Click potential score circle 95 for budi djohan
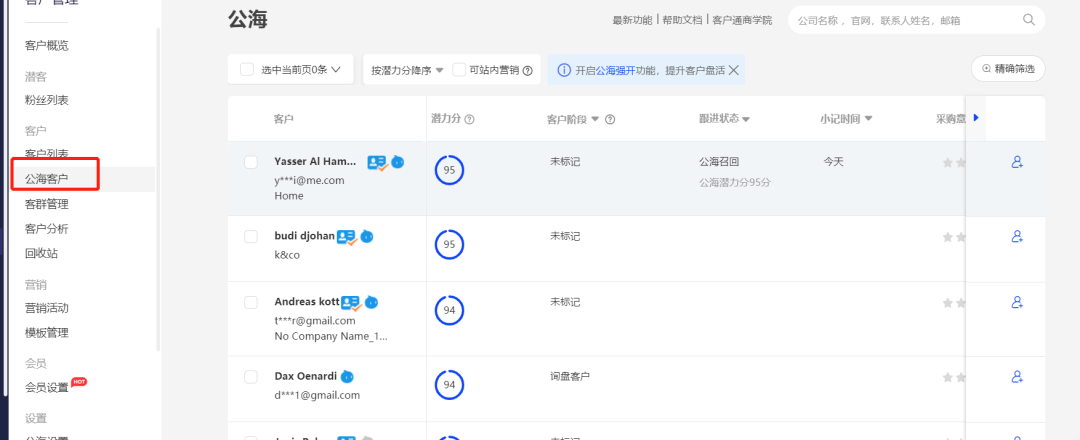Screen dimensions: 1080x440 tap(449, 244)
